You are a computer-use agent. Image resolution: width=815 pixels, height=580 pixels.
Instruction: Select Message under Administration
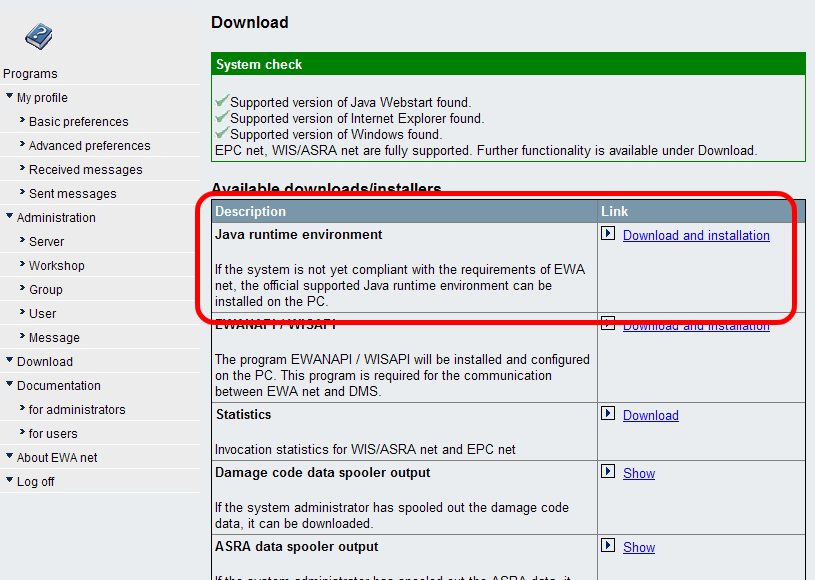[x=55, y=337]
